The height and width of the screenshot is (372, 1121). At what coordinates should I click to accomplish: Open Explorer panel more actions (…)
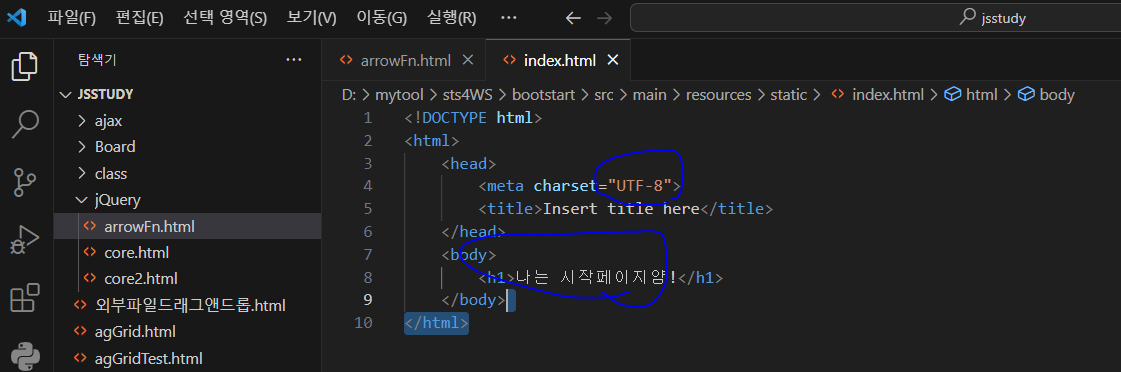(293, 60)
